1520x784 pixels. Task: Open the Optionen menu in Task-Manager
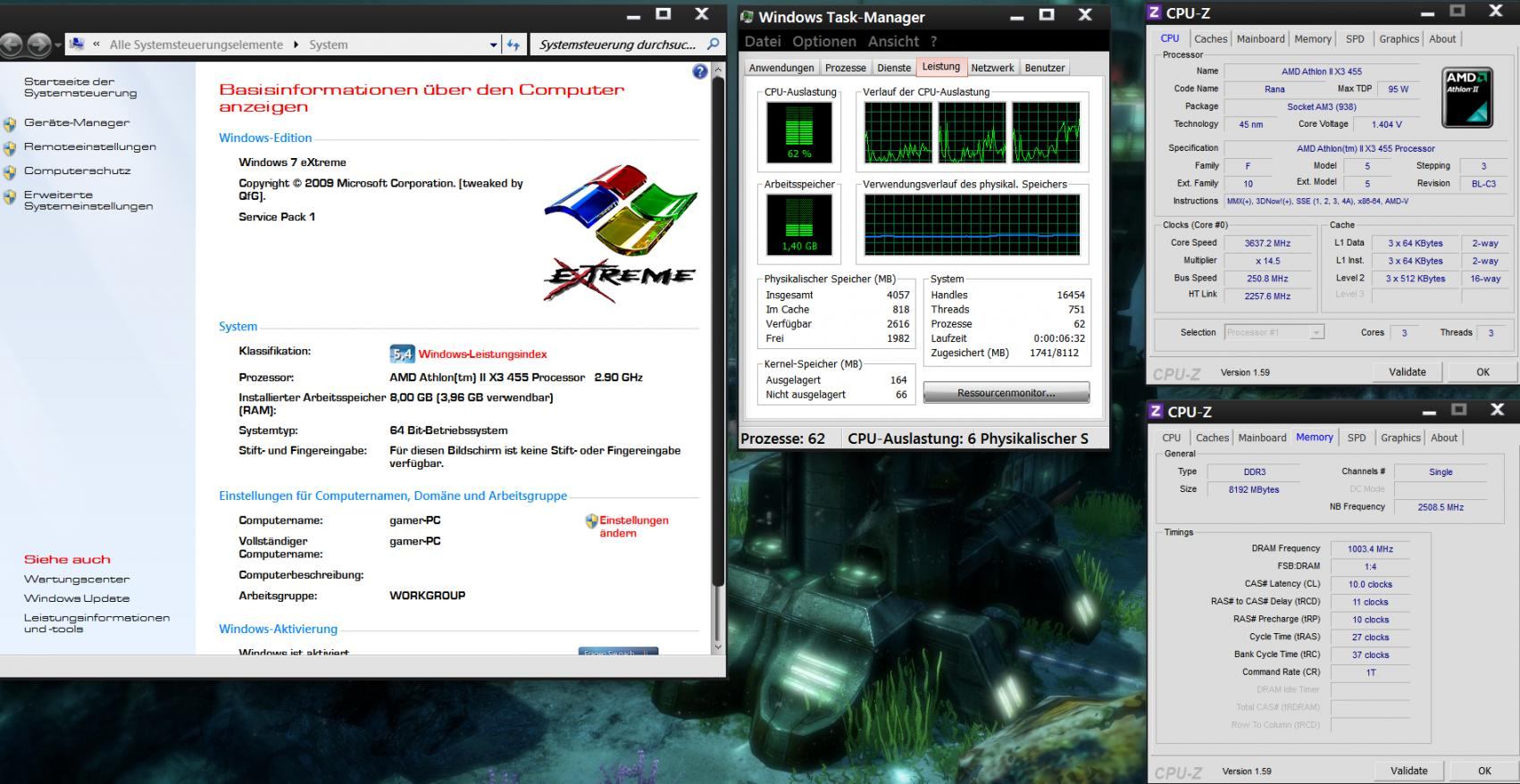[823, 41]
